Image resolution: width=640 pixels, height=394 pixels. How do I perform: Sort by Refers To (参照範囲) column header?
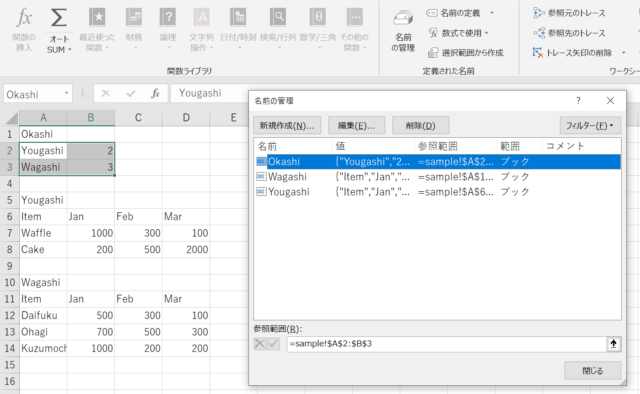click(456, 146)
